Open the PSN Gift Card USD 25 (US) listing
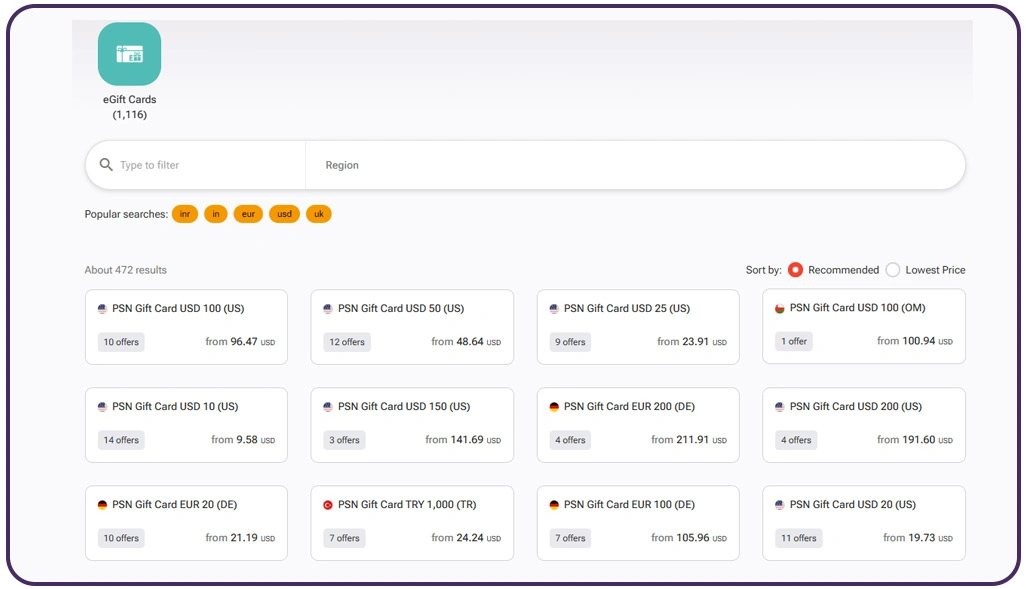This screenshot has width=1026, height=589. click(638, 326)
